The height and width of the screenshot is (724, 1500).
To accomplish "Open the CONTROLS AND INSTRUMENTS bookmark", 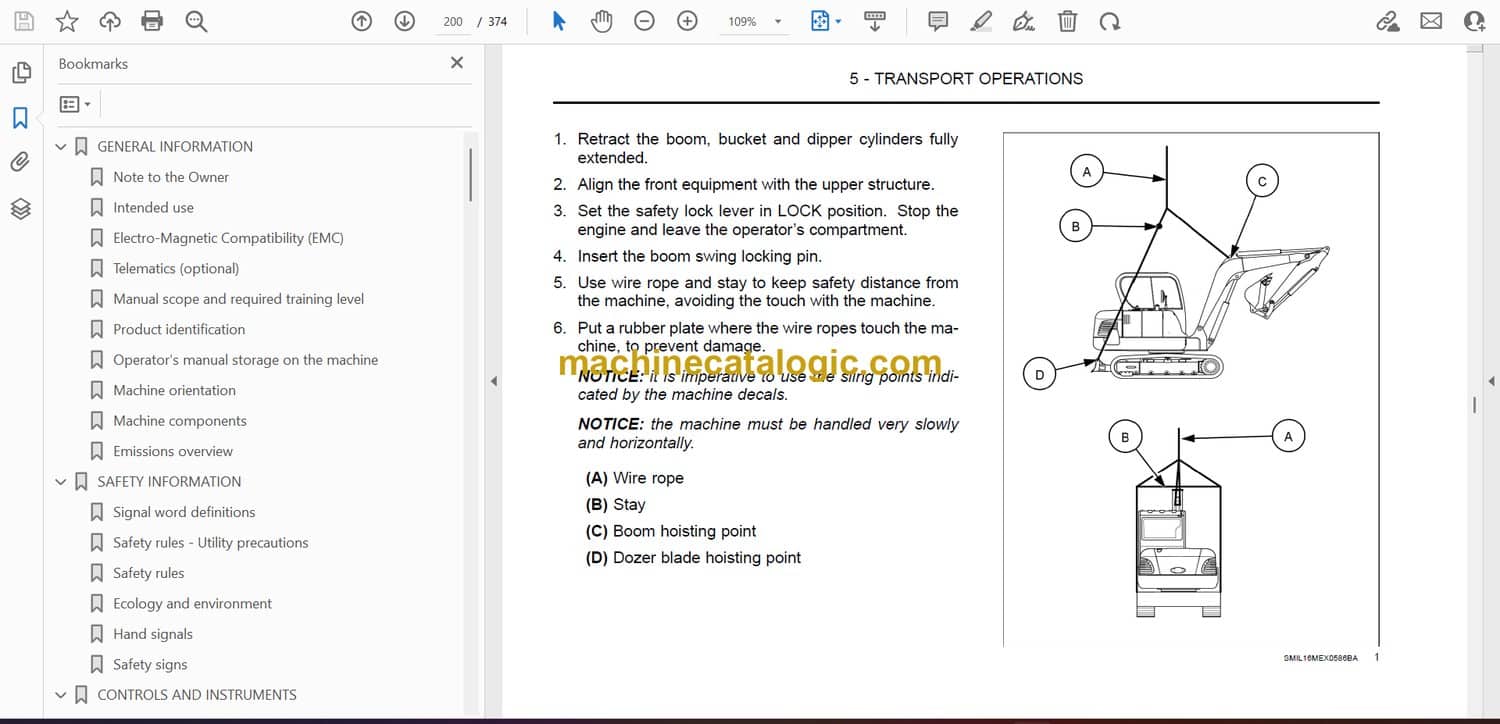I will point(197,695).
